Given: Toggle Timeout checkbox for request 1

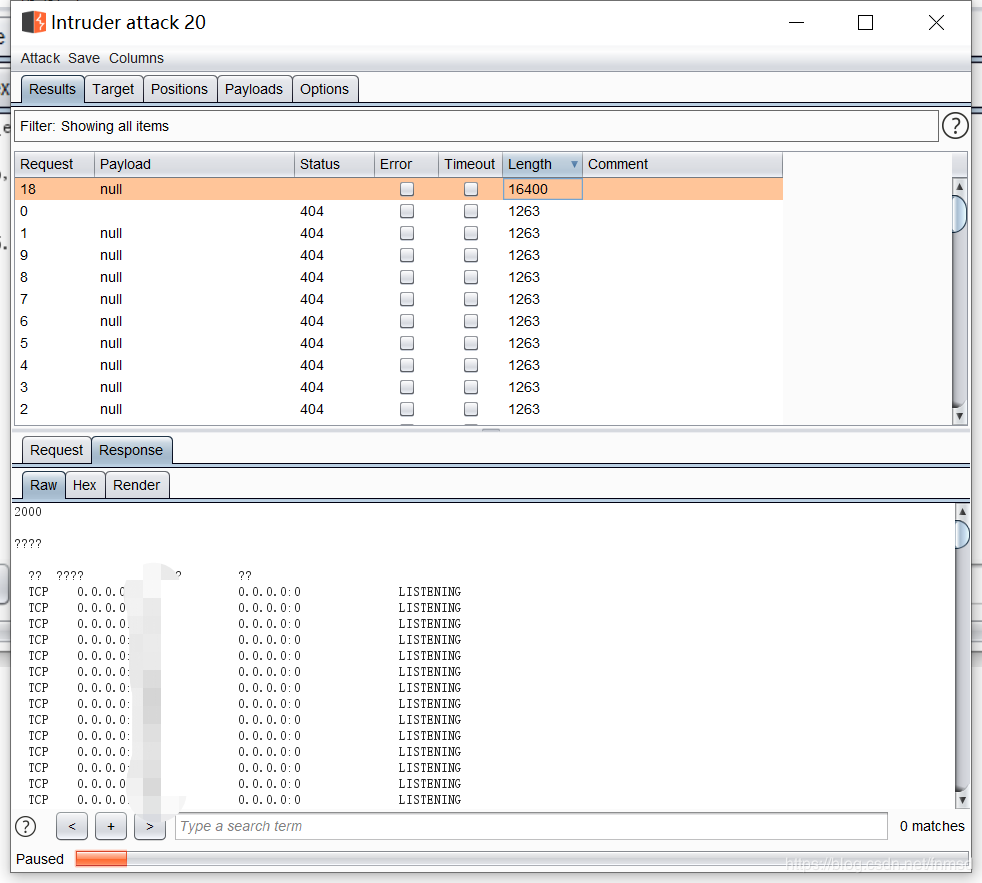Looking at the screenshot, I should tap(471, 233).
